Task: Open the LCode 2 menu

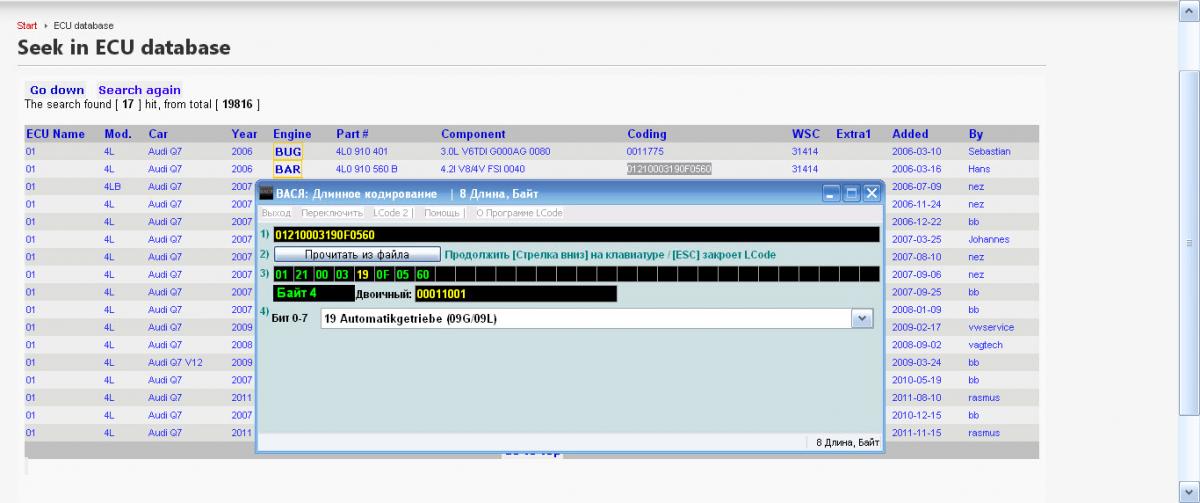Action: pos(391,213)
